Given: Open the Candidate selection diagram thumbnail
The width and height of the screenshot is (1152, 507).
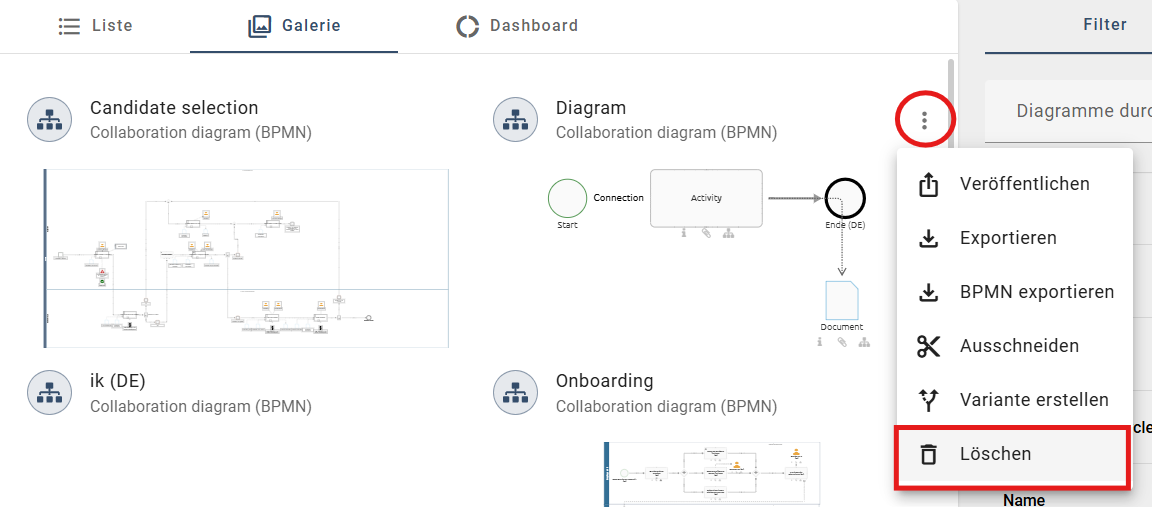Looking at the screenshot, I should 246,258.
